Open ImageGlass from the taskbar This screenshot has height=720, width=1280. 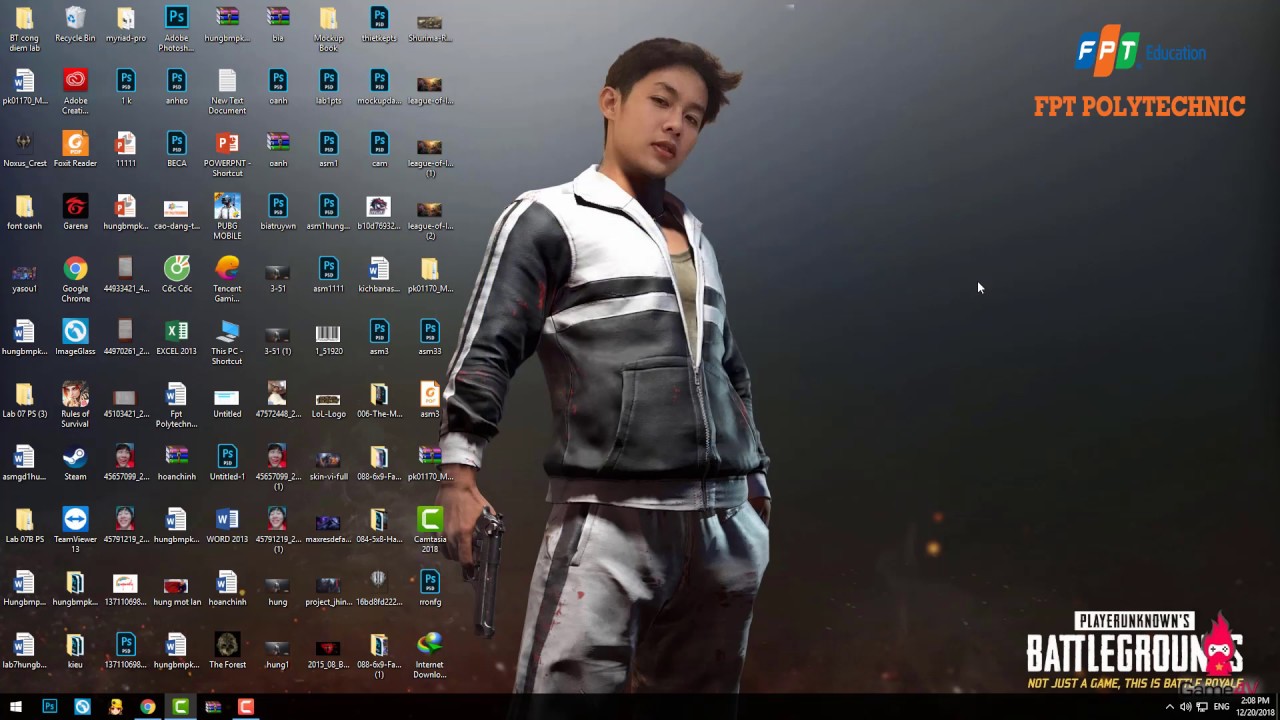82,707
